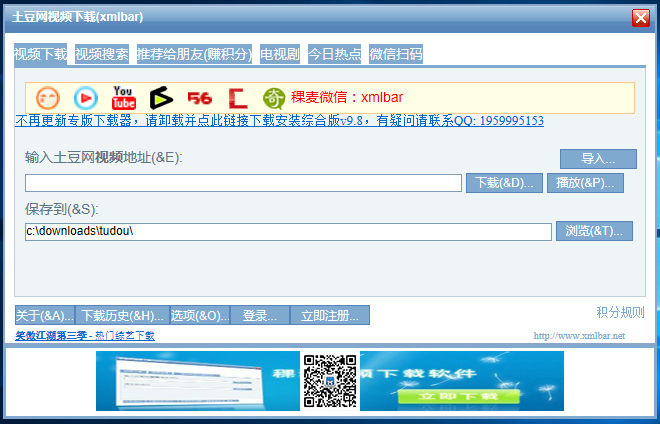The width and height of the screenshot is (660, 424).
Task: Open the 视频搜索 tab
Action: (102, 54)
